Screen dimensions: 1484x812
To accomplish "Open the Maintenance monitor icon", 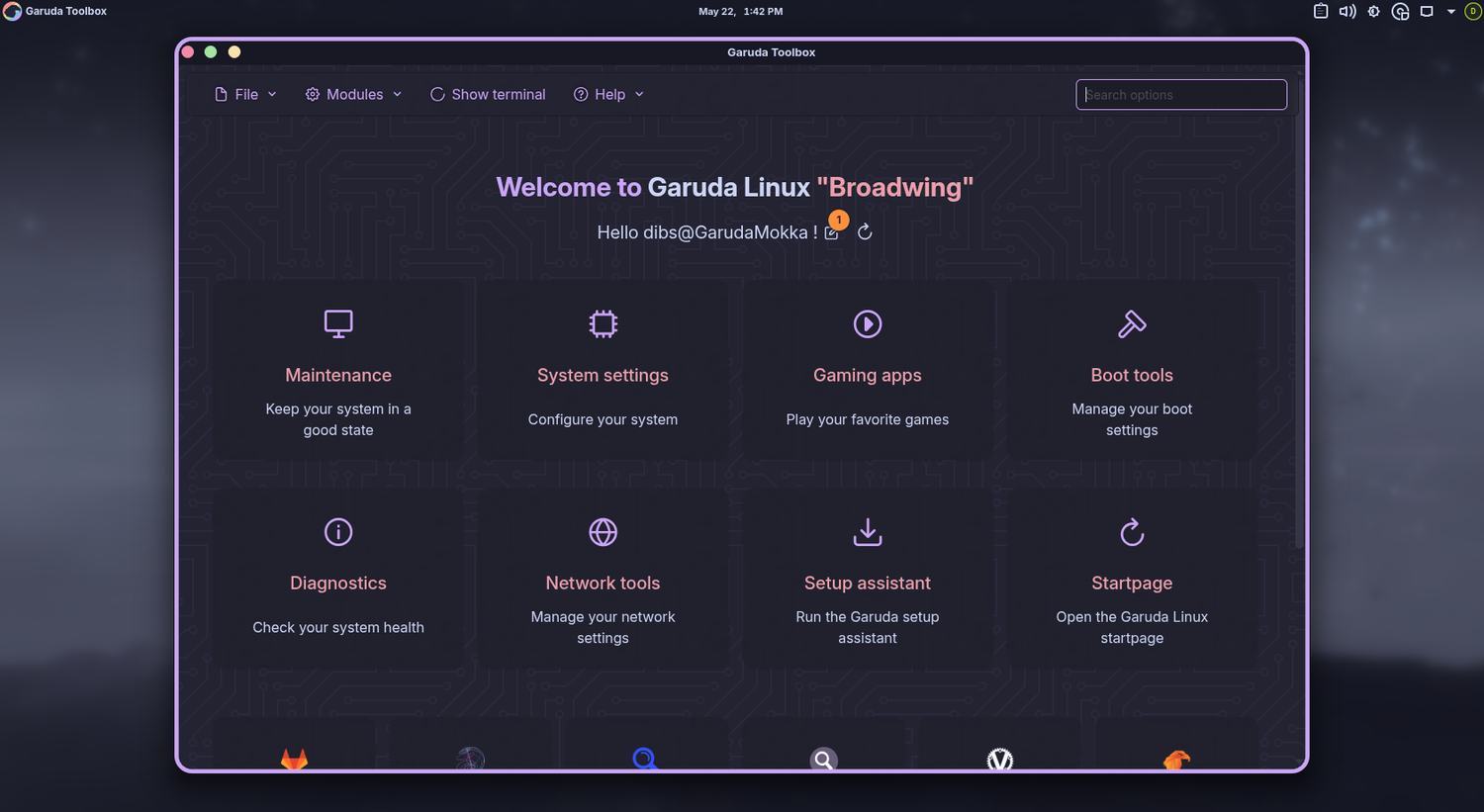I will [338, 323].
